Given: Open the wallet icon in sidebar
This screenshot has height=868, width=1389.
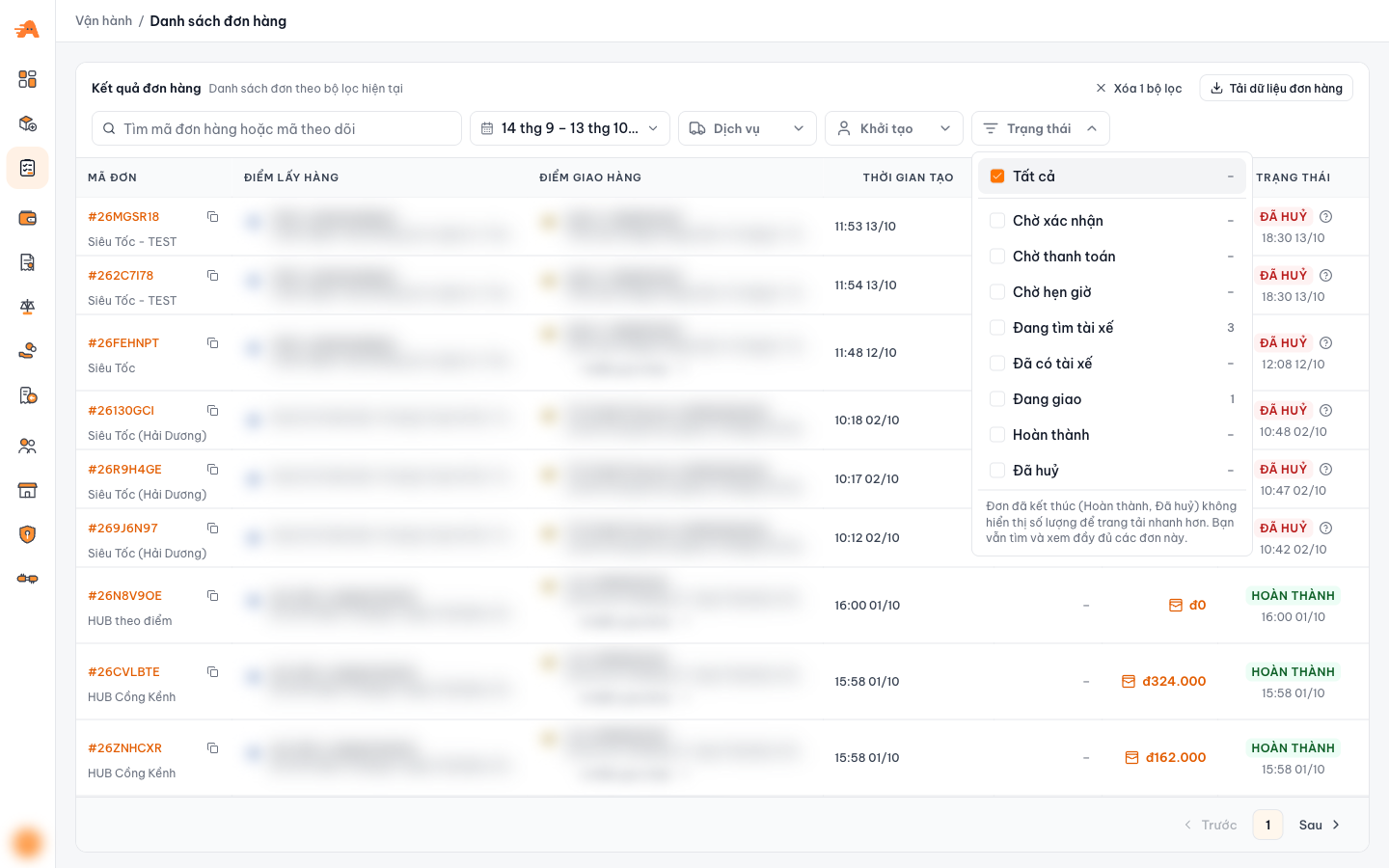Looking at the screenshot, I should pos(27,218).
